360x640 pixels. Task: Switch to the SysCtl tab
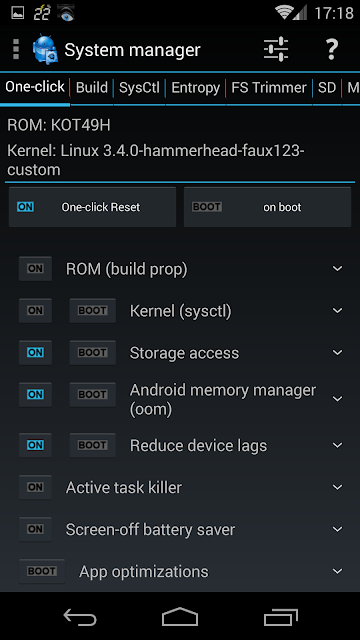pyautogui.click(x=139, y=88)
